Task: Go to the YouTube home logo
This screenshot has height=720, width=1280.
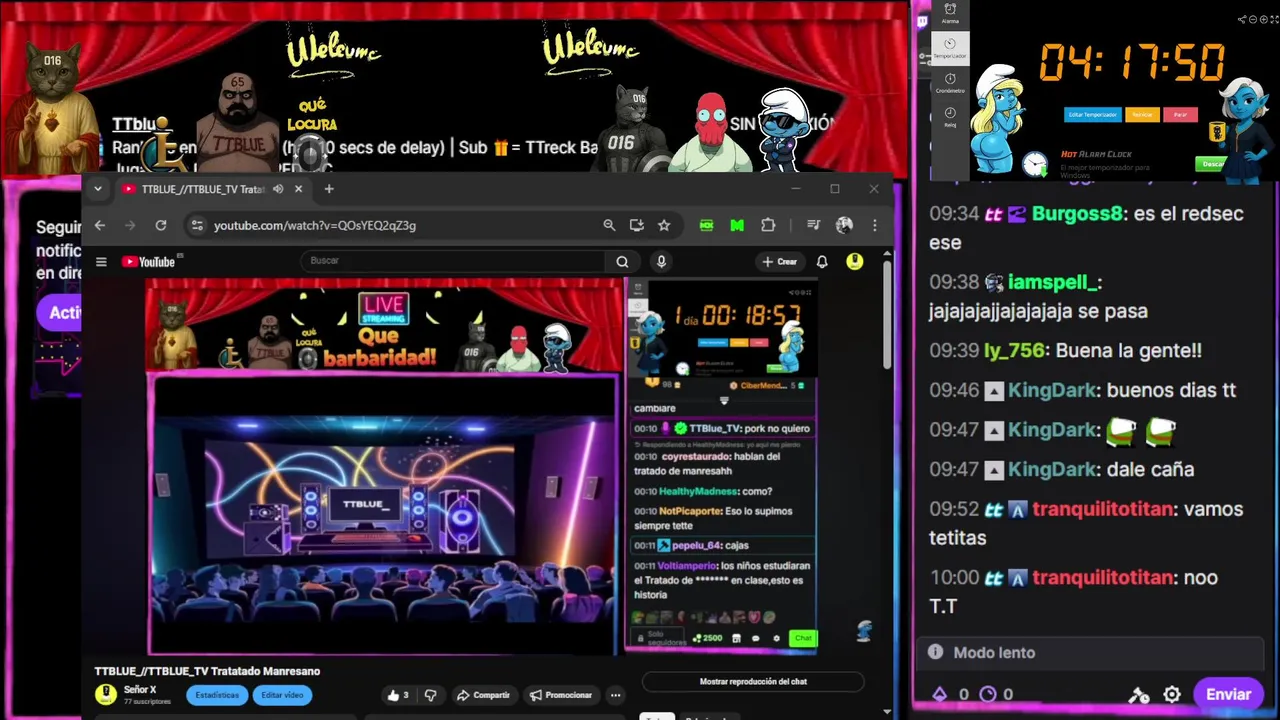Action: tap(151, 262)
